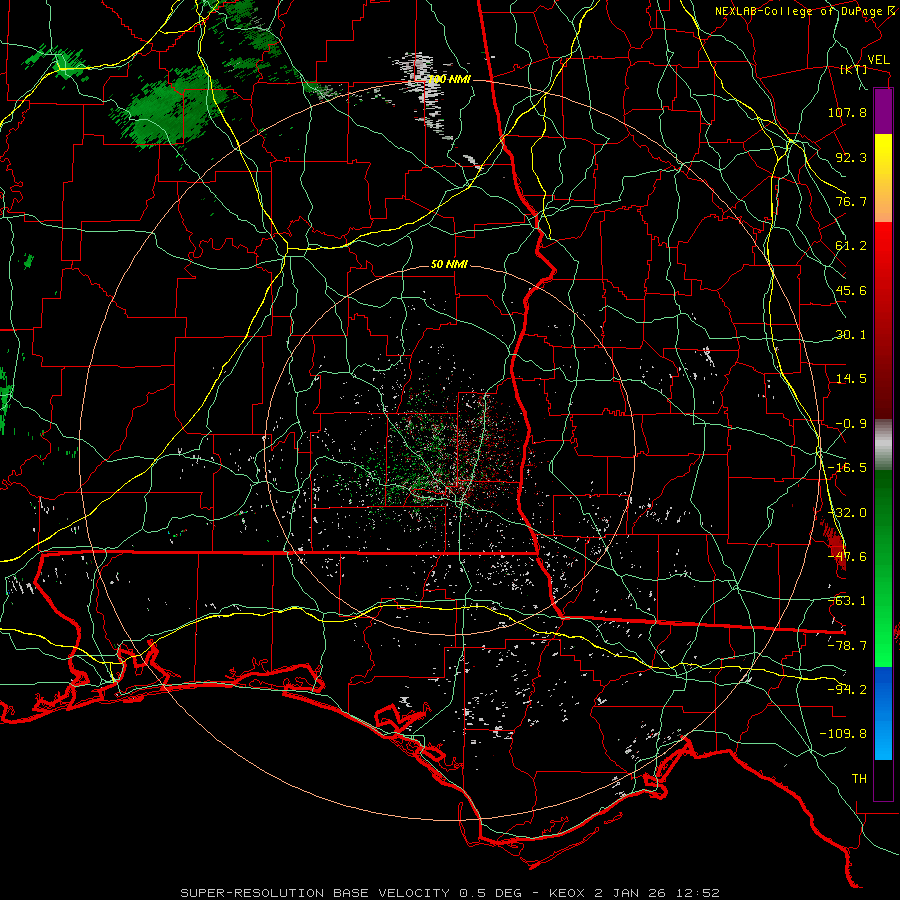
Task: Click the TH legend label
Action: [x=859, y=779]
